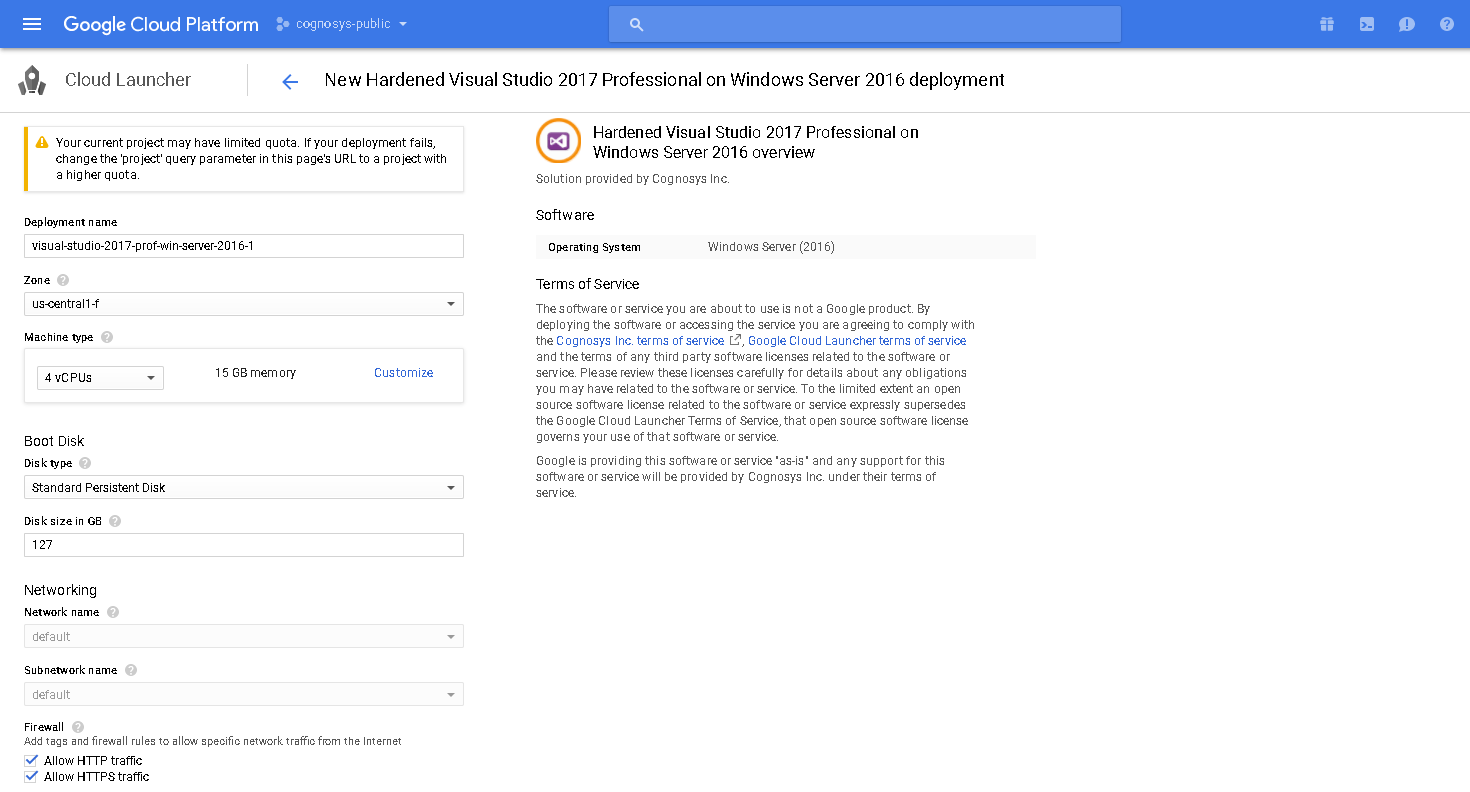Screen dimensions: 1470x792
Task: Open the Subnetwork name dropdown
Action: 244,694
